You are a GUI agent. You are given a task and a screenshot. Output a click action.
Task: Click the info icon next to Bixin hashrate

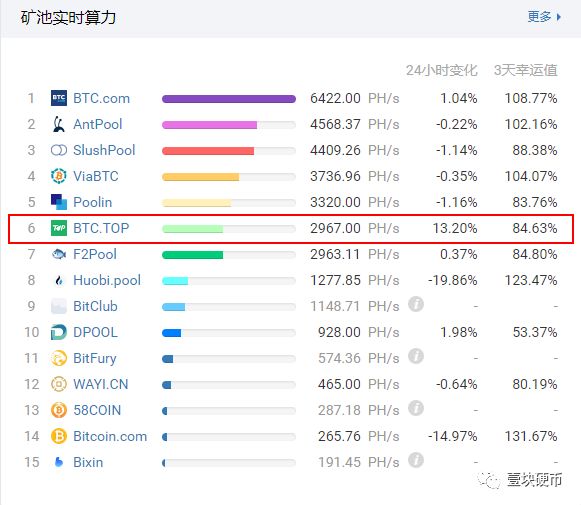(416, 460)
